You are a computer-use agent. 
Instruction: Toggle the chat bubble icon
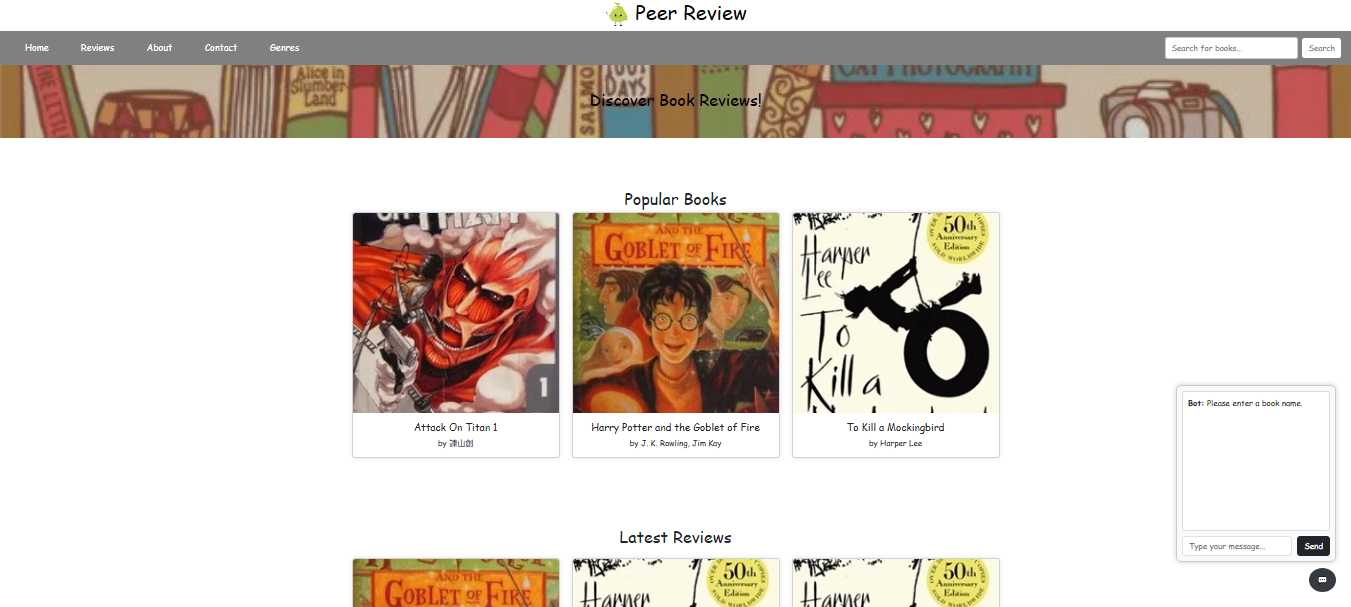[x=1322, y=579]
